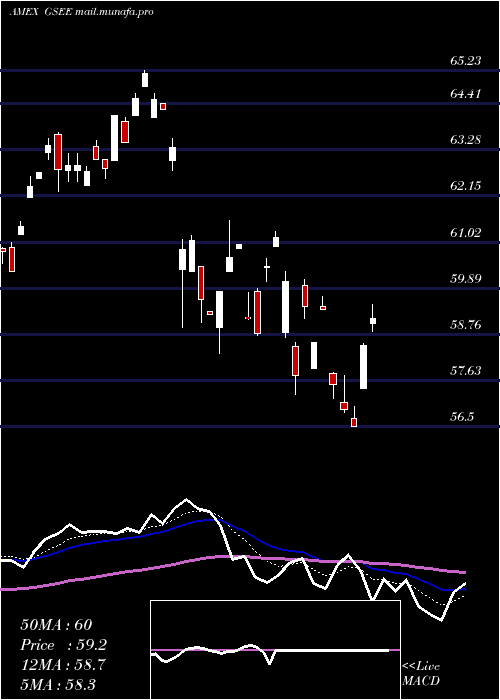This screenshot has width=500, height=700.
Task: Click the 65.23 price level label
Action: [466, 61]
